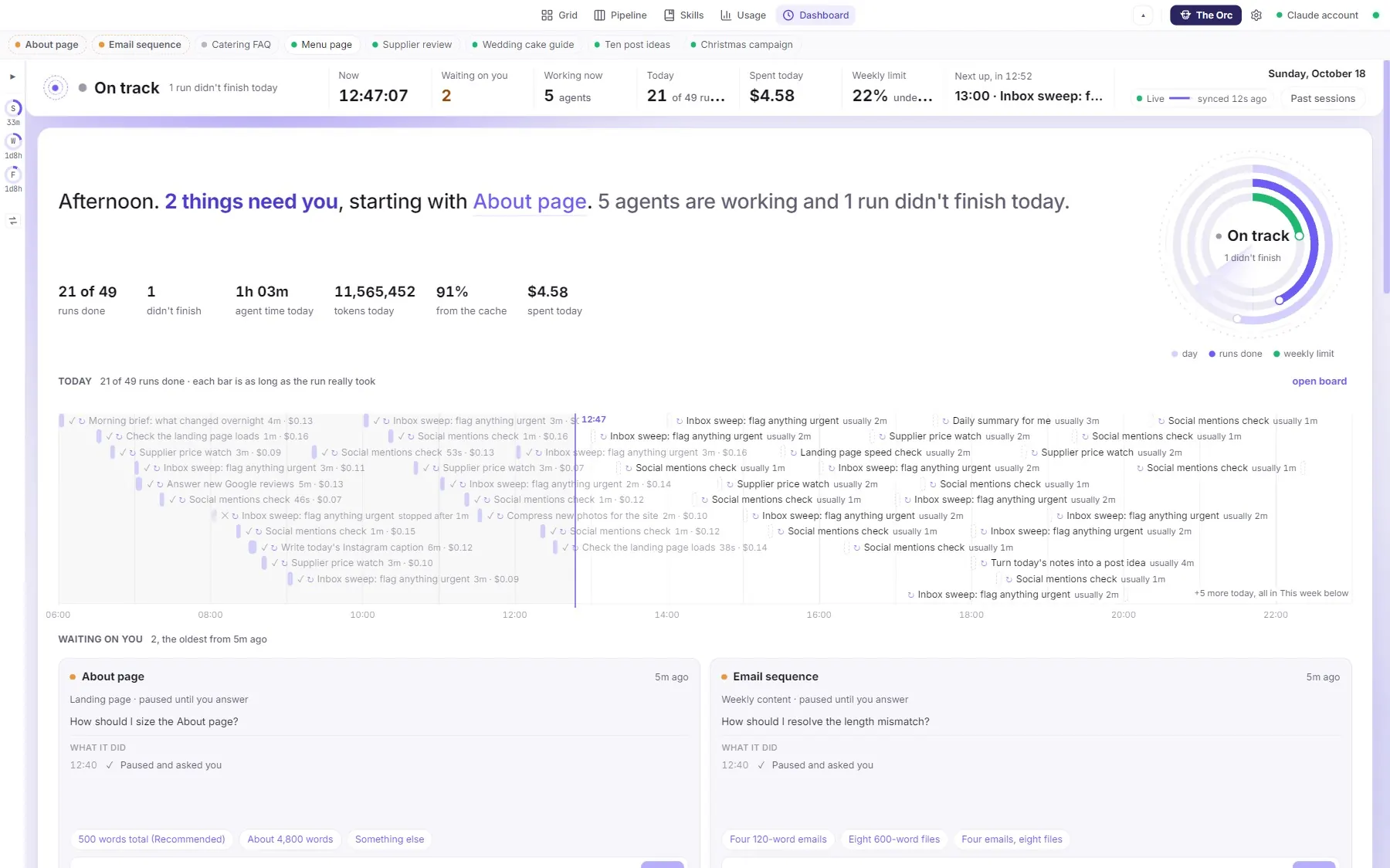The image size is (1390, 868).
Task: Click the swap arrows icon in sidebar
Action: pyautogui.click(x=13, y=221)
